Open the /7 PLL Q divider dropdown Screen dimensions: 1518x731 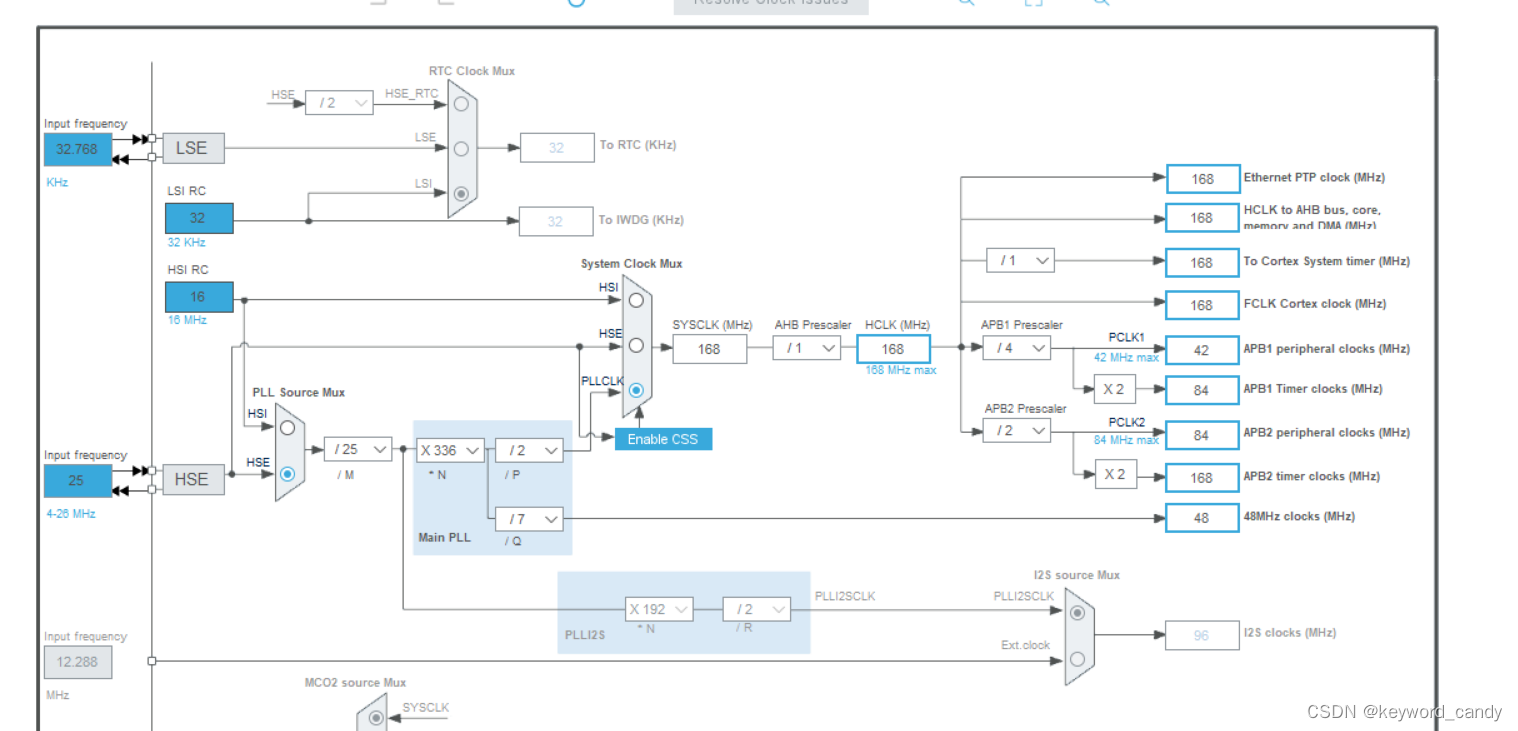(529, 519)
